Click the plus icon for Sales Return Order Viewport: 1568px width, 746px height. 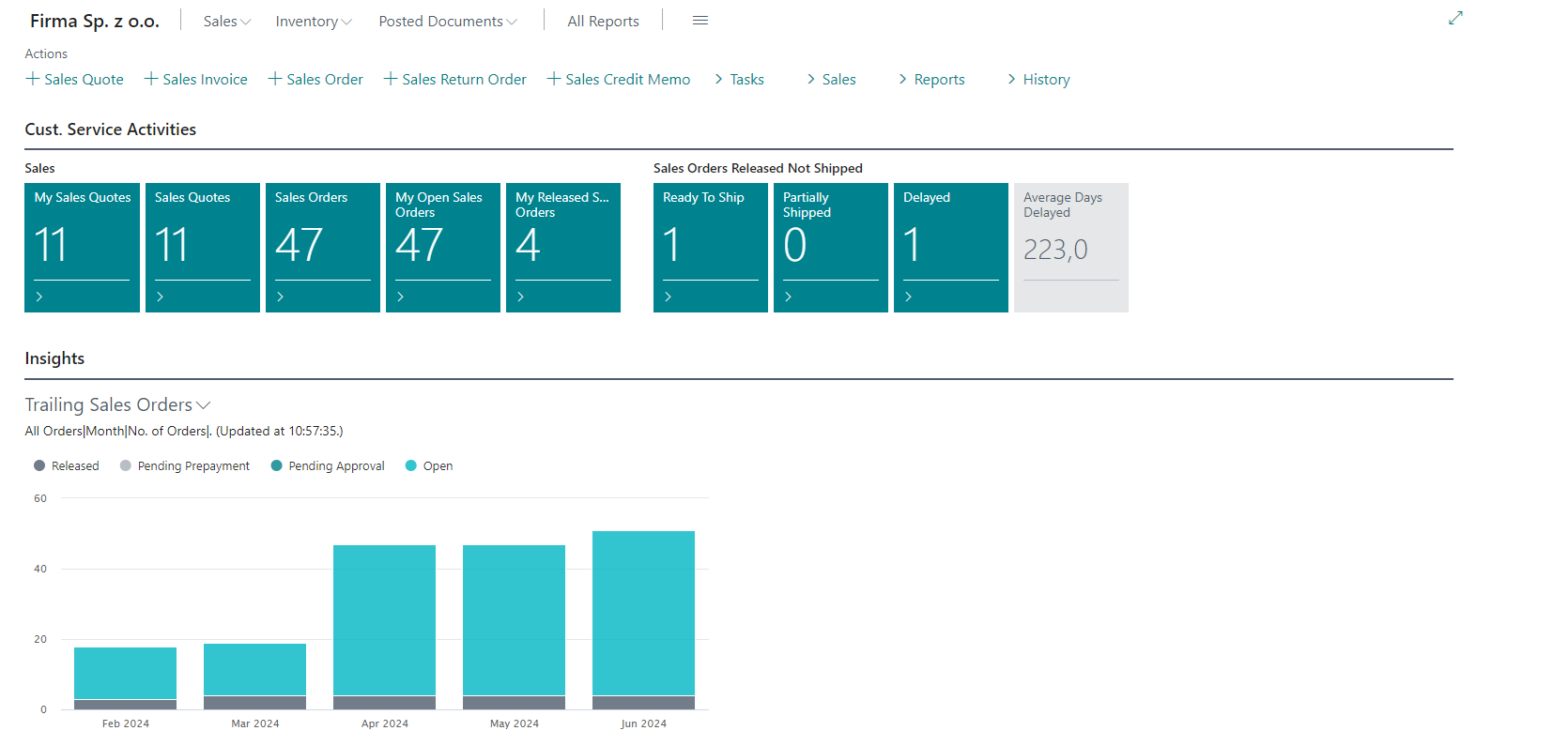click(x=391, y=79)
